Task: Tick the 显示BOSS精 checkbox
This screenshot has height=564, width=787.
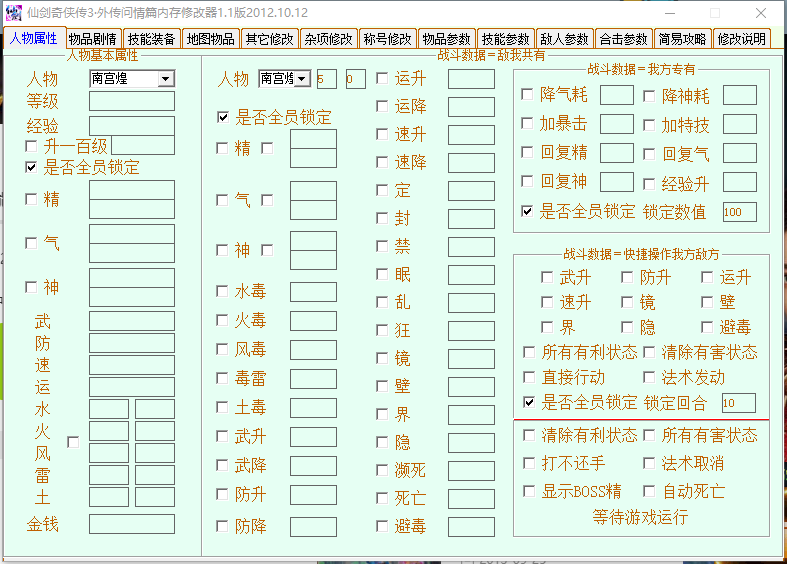Action: coord(529,491)
